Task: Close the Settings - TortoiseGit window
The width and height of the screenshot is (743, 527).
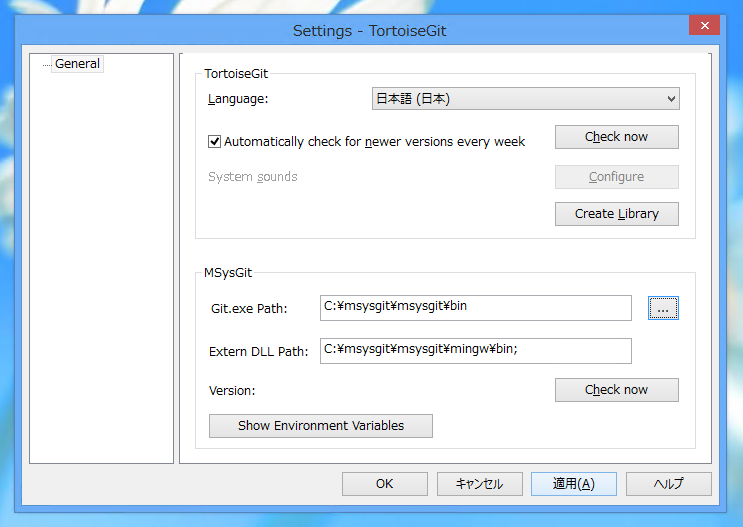Action: click(704, 25)
